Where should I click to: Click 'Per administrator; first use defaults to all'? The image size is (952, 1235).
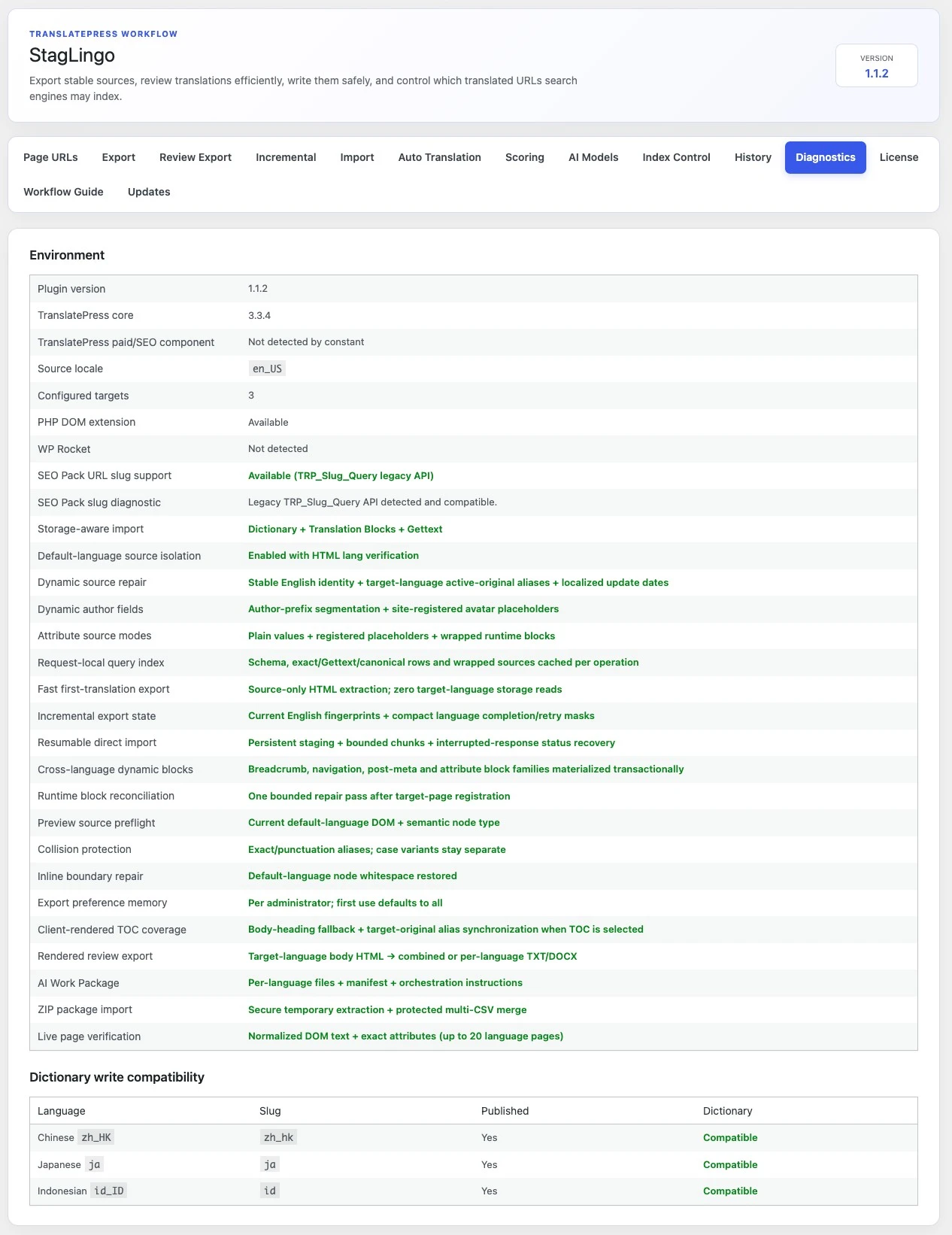[x=345, y=903]
